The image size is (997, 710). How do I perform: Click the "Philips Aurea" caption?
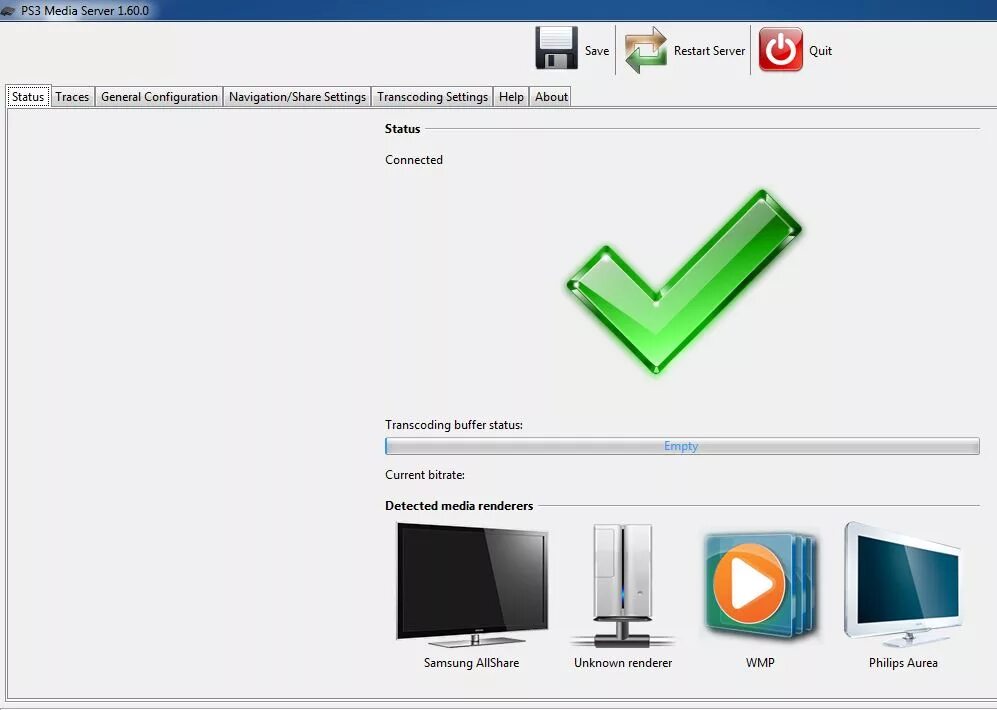point(904,662)
